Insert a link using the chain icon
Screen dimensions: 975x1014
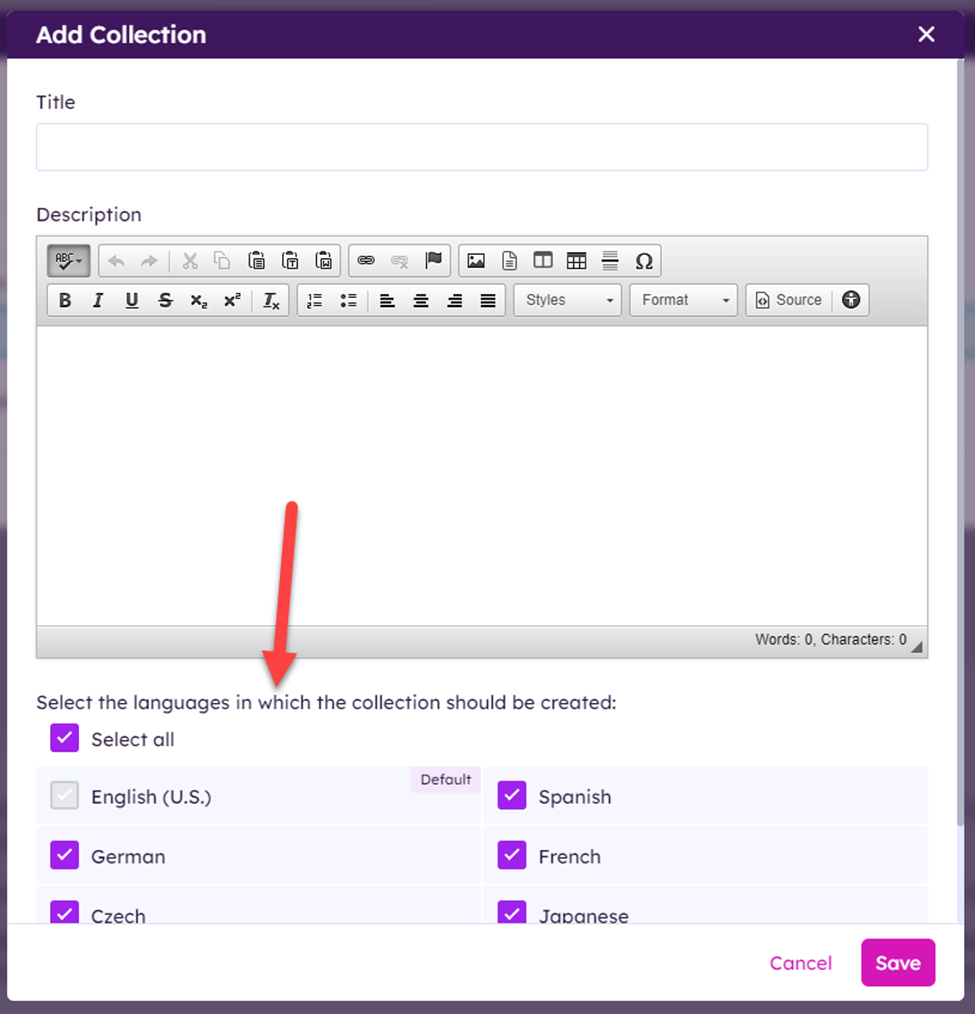(x=366, y=261)
